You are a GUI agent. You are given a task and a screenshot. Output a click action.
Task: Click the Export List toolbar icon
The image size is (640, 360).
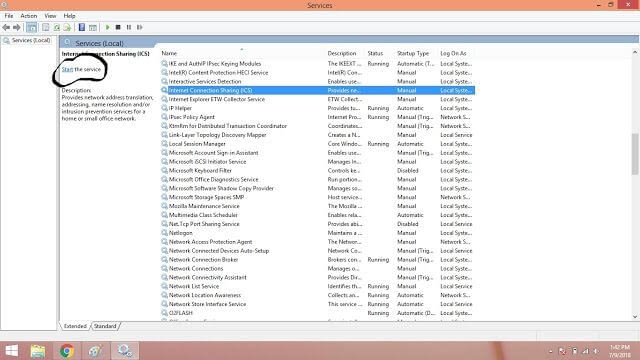pyautogui.click(x=67, y=27)
